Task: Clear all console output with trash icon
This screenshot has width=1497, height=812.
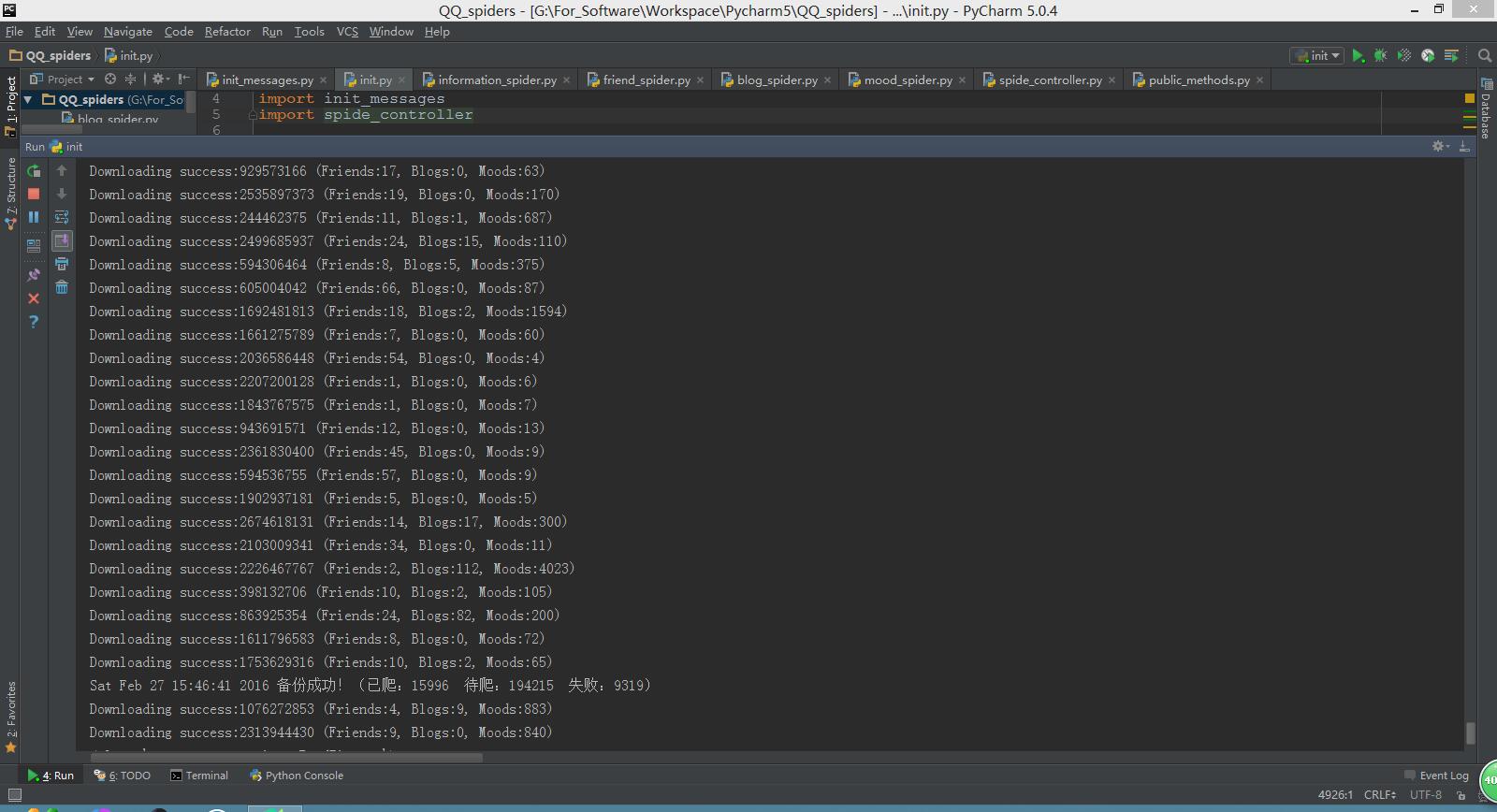Action: coord(62,287)
